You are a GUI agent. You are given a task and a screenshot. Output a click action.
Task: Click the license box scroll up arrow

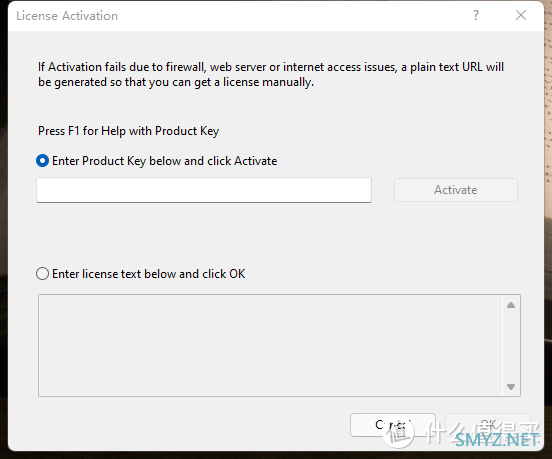[511, 305]
